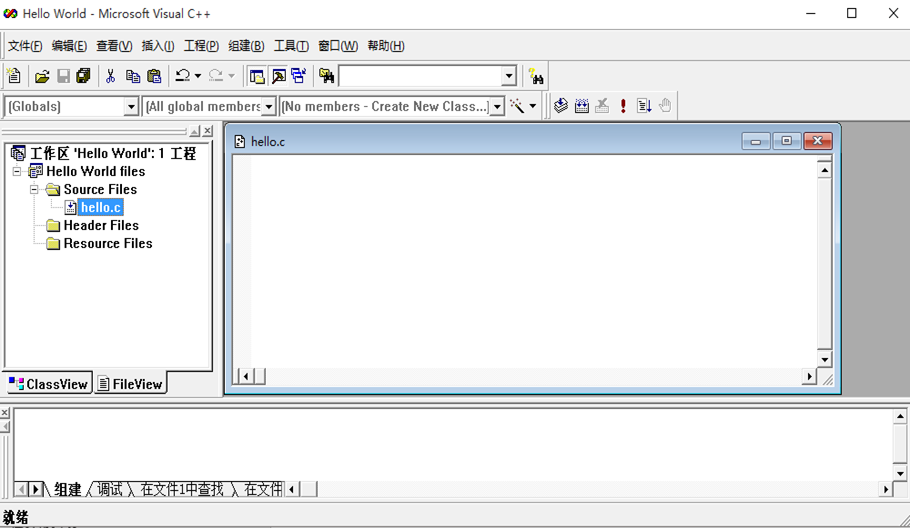Open the 窗口(W) menu
The width and height of the screenshot is (910, 528).
338,46
